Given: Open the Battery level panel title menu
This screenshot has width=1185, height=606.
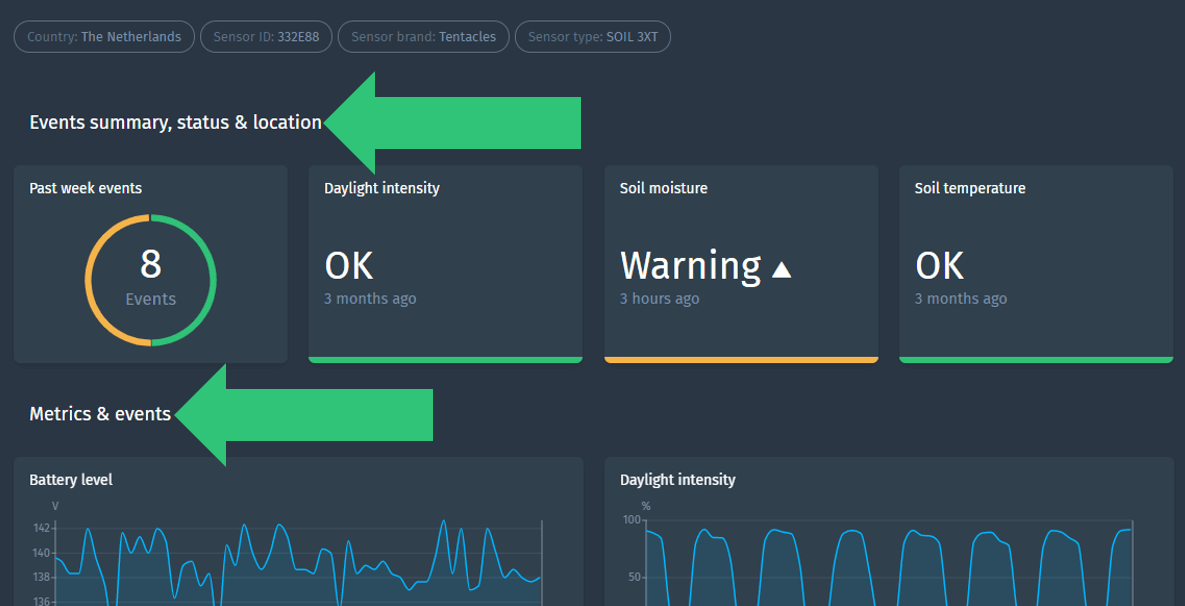Looking at the screenshot, I should point(71,479).
